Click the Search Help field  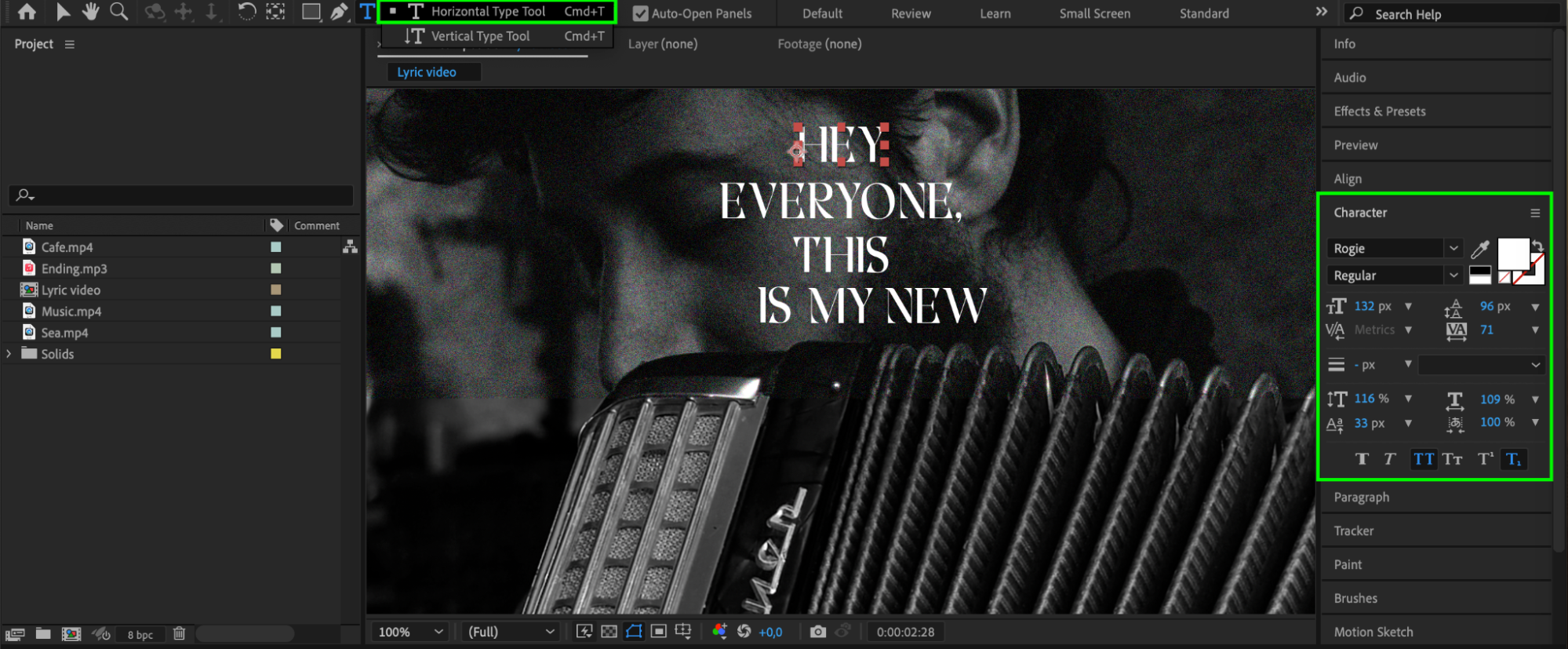pyautogui.click(x=1451, y=14)
